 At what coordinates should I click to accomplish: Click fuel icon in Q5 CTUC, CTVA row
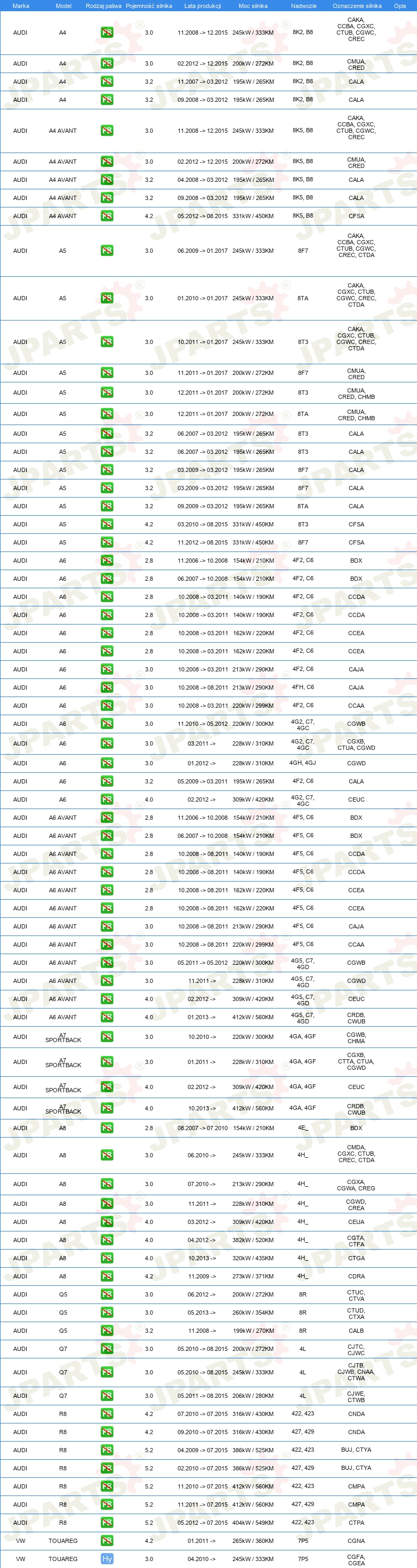tap(107, 1294)
